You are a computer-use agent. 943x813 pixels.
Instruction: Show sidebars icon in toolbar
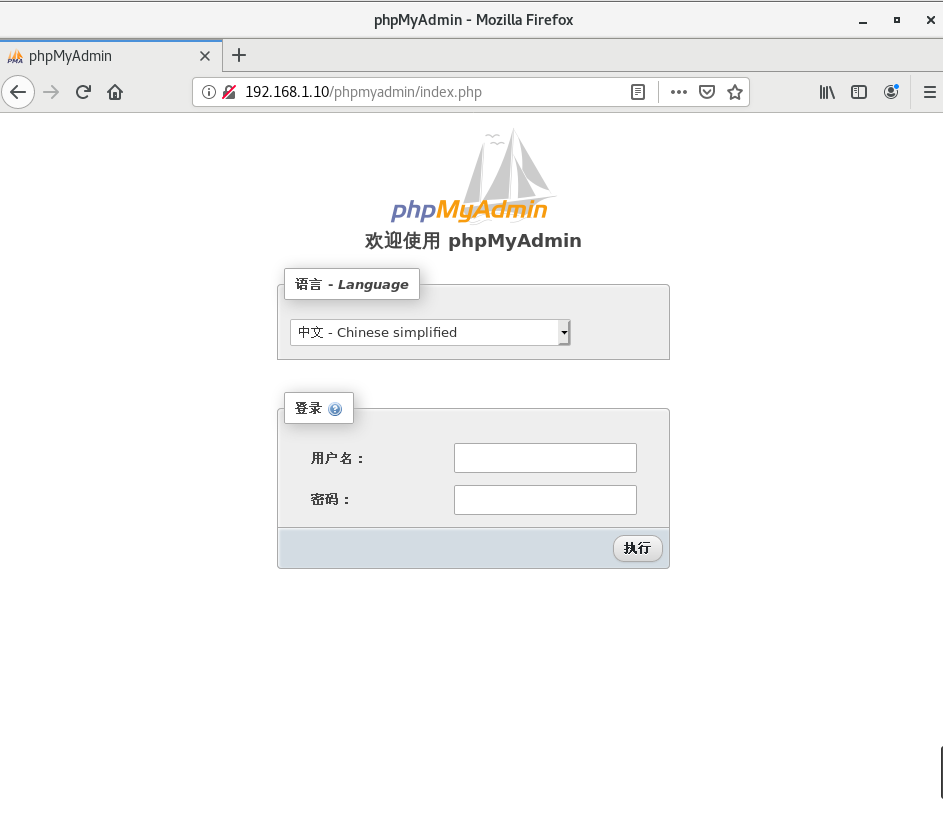859,92
